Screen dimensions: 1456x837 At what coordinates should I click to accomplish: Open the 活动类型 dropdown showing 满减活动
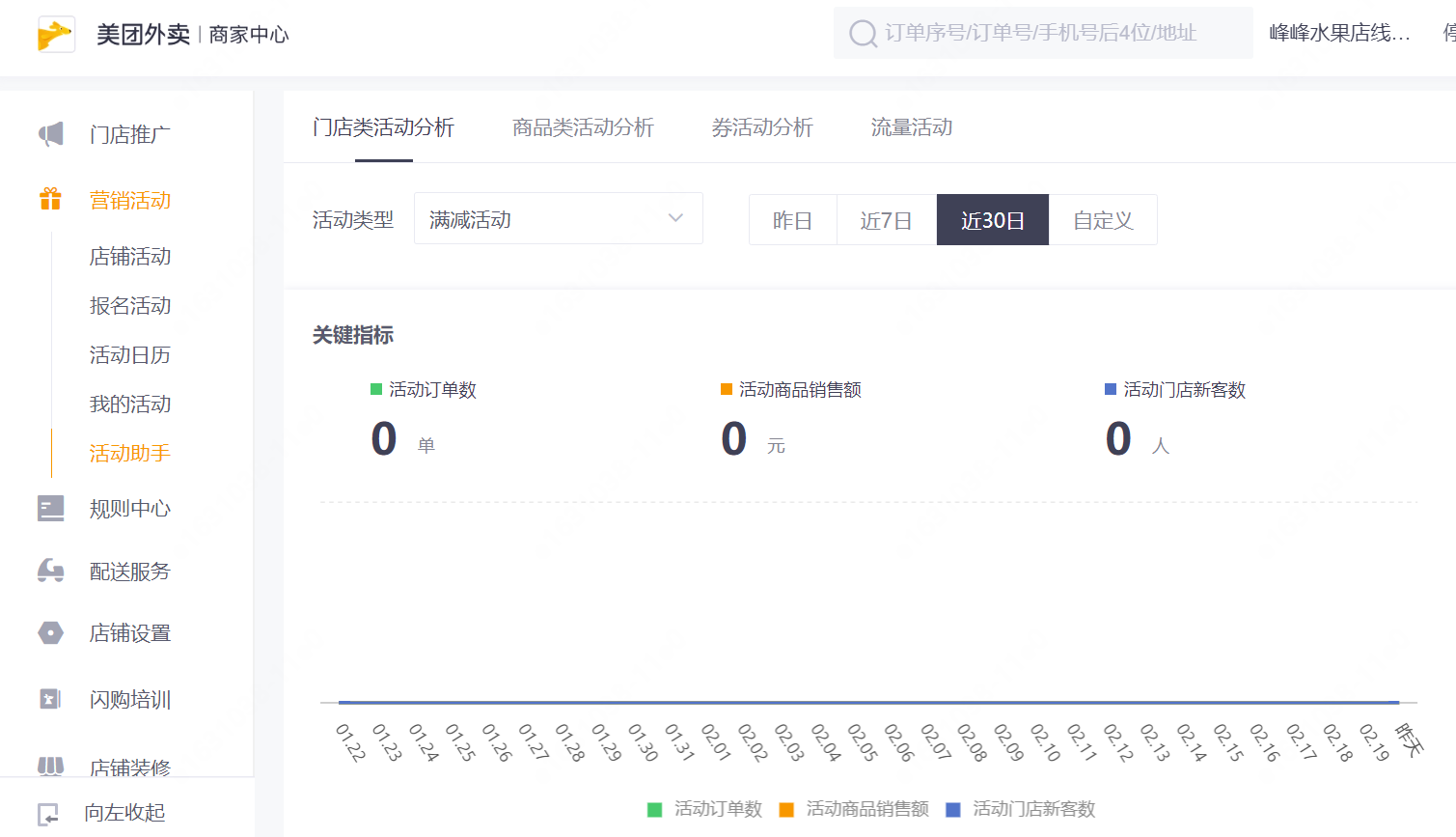pos(559,218)
